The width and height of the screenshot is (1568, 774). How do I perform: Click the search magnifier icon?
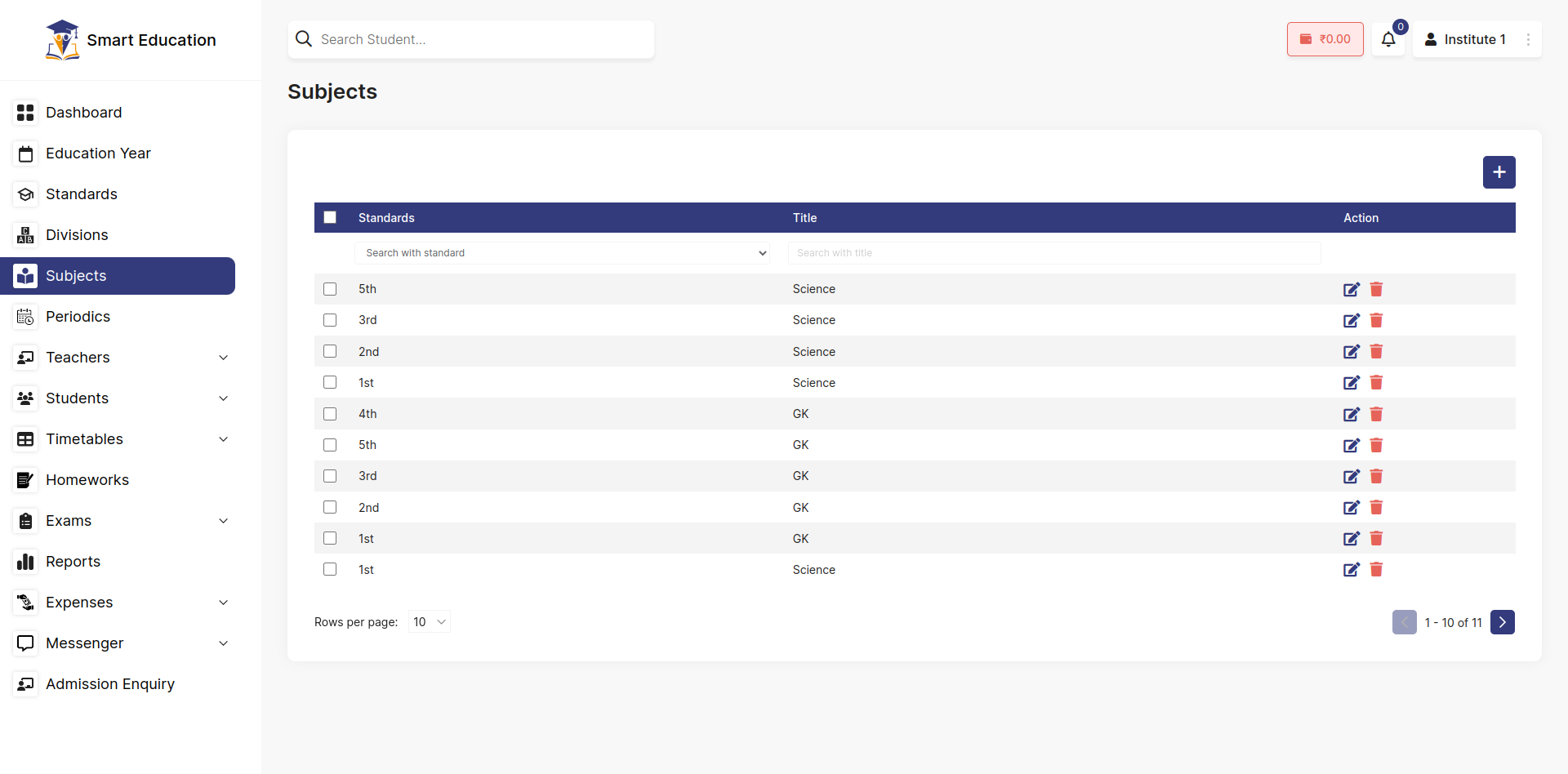coord(304,39)
